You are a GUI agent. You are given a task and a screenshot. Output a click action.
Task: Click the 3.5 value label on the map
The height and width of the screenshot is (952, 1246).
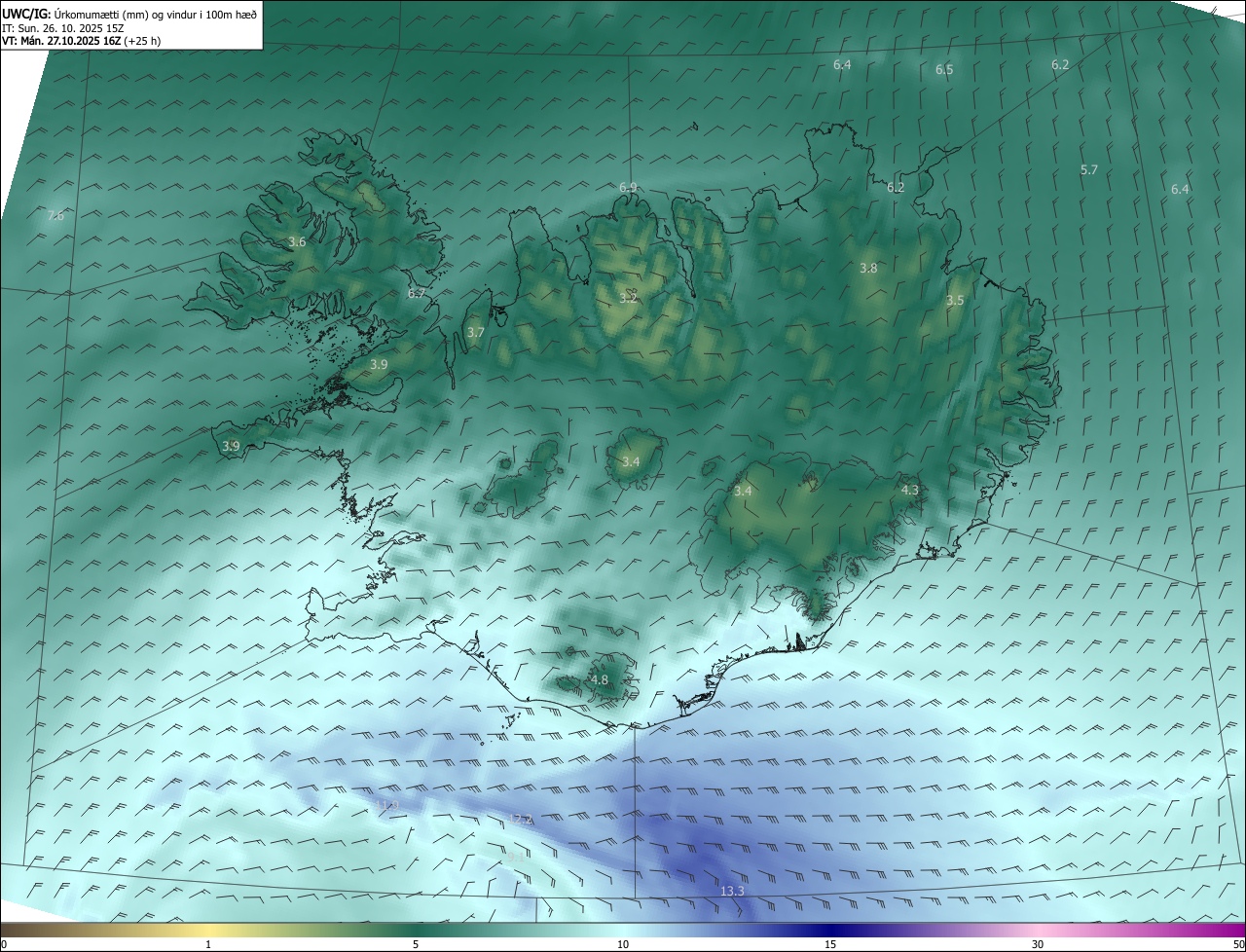click(x=955, y=301)
